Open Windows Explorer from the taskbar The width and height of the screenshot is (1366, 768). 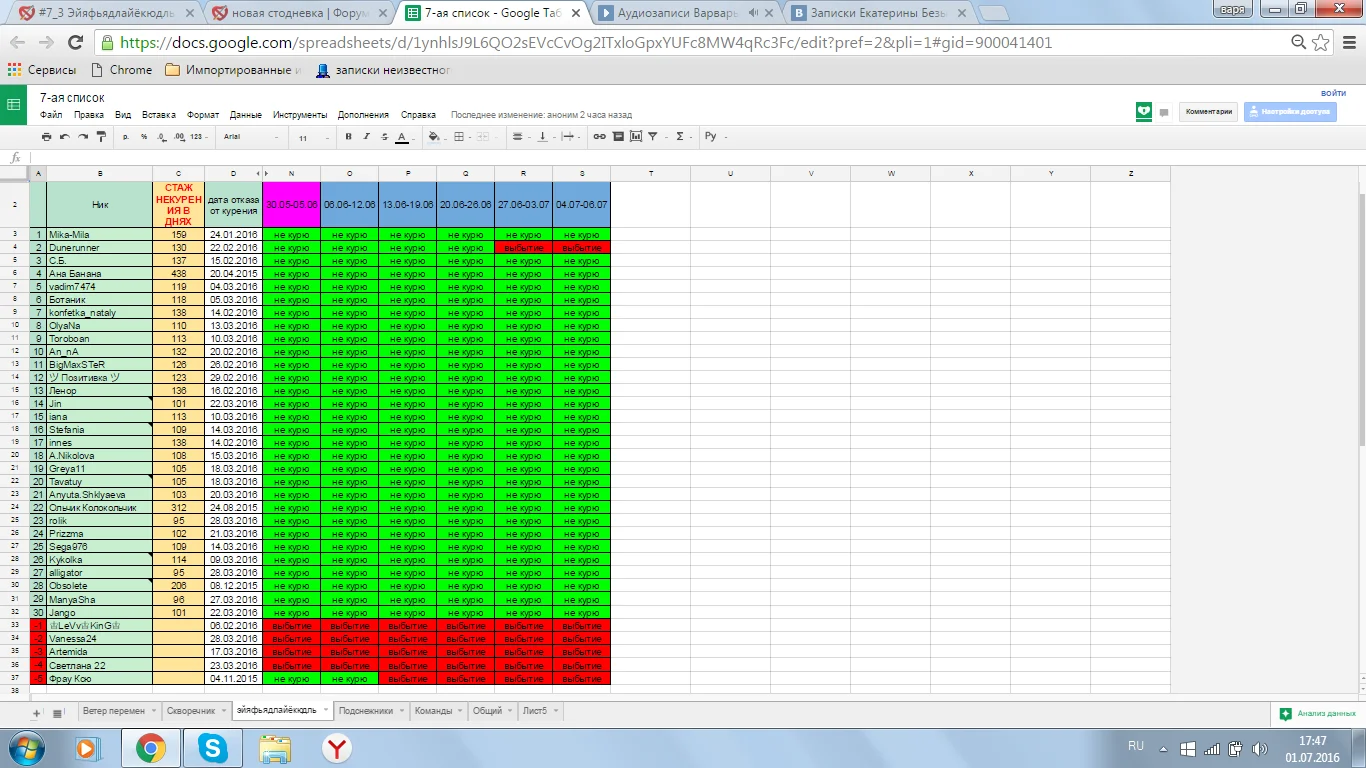click(x=274, y=747)
